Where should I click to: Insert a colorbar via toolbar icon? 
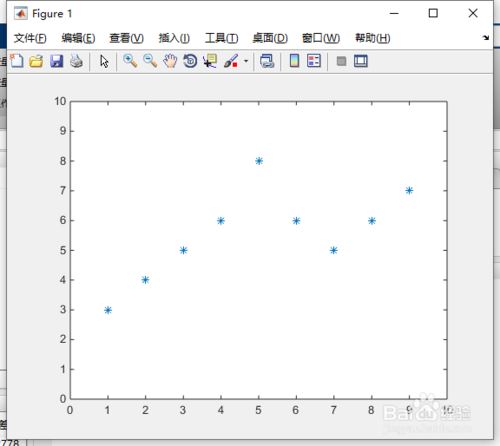click(x=294, y=61)
